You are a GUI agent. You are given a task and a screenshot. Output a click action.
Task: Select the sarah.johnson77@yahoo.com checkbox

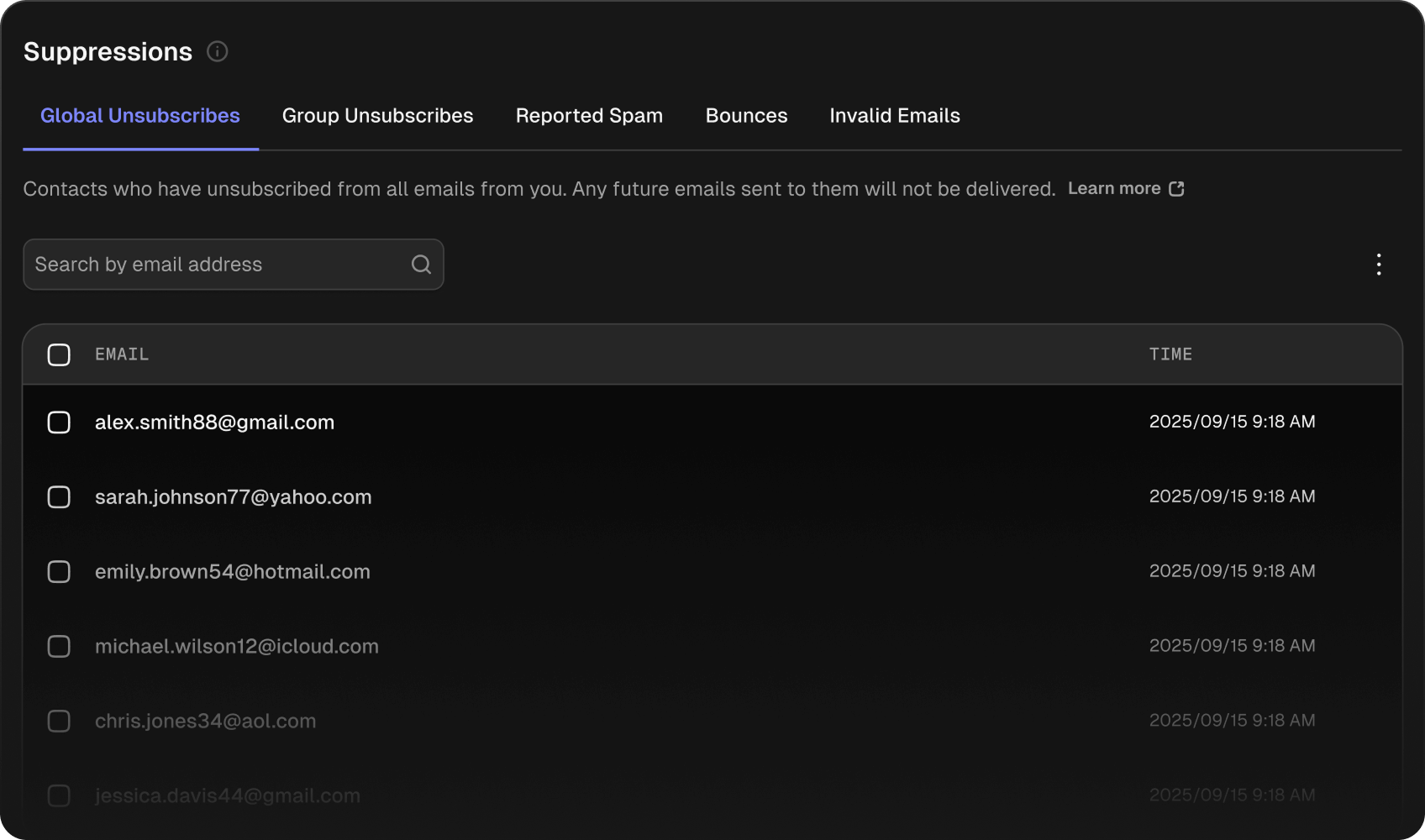(59, 497)
